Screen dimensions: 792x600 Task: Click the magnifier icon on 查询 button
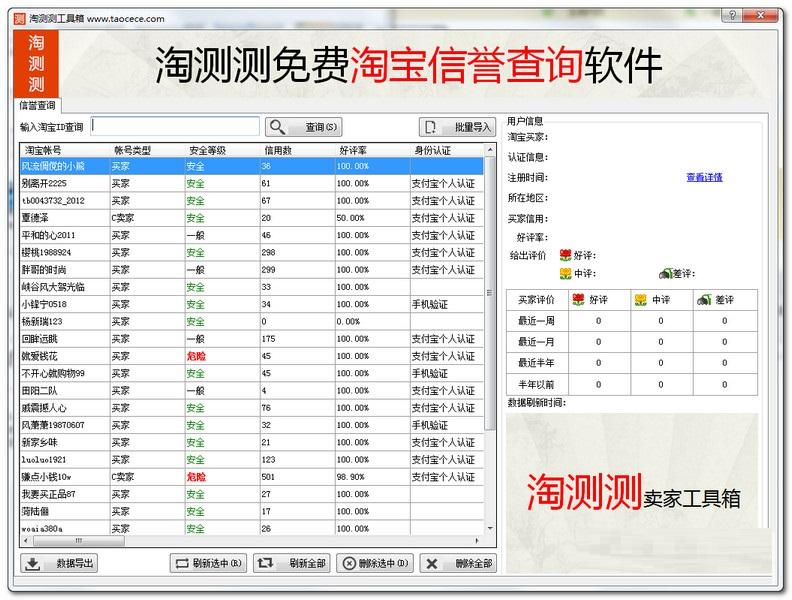click(277, 127)
